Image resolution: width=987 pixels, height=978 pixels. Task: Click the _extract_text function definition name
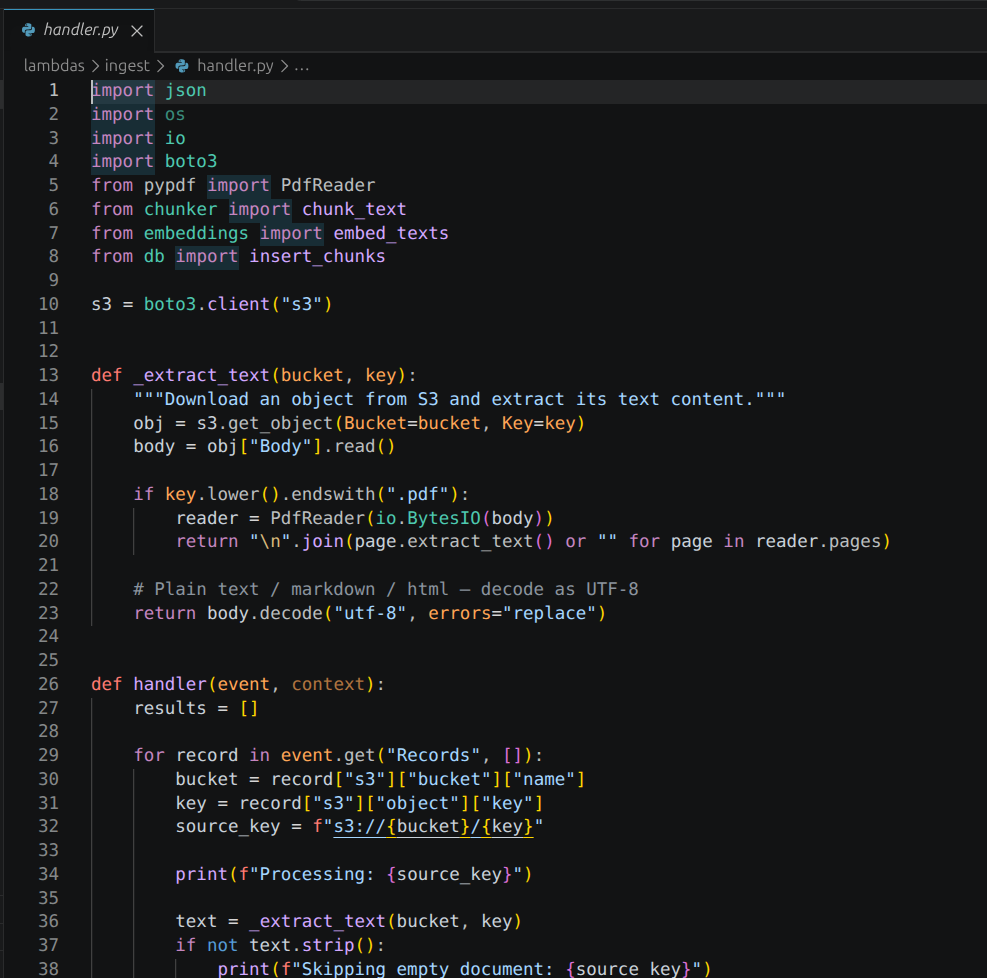pos(201,376)
